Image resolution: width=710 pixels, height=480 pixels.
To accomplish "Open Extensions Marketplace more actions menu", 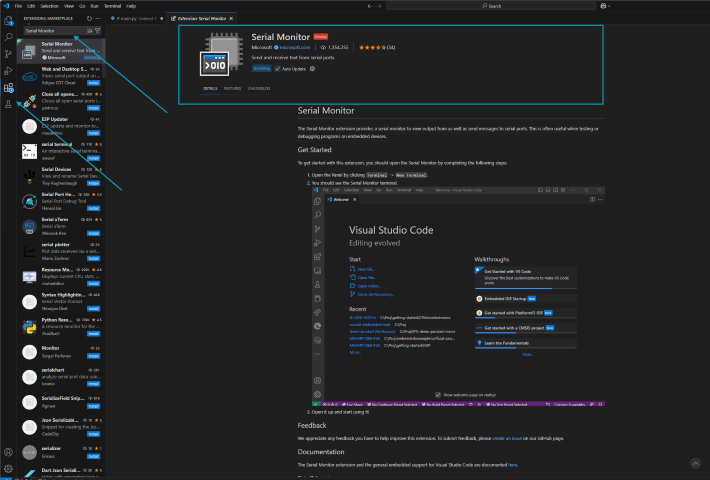I will pos(98,19).
